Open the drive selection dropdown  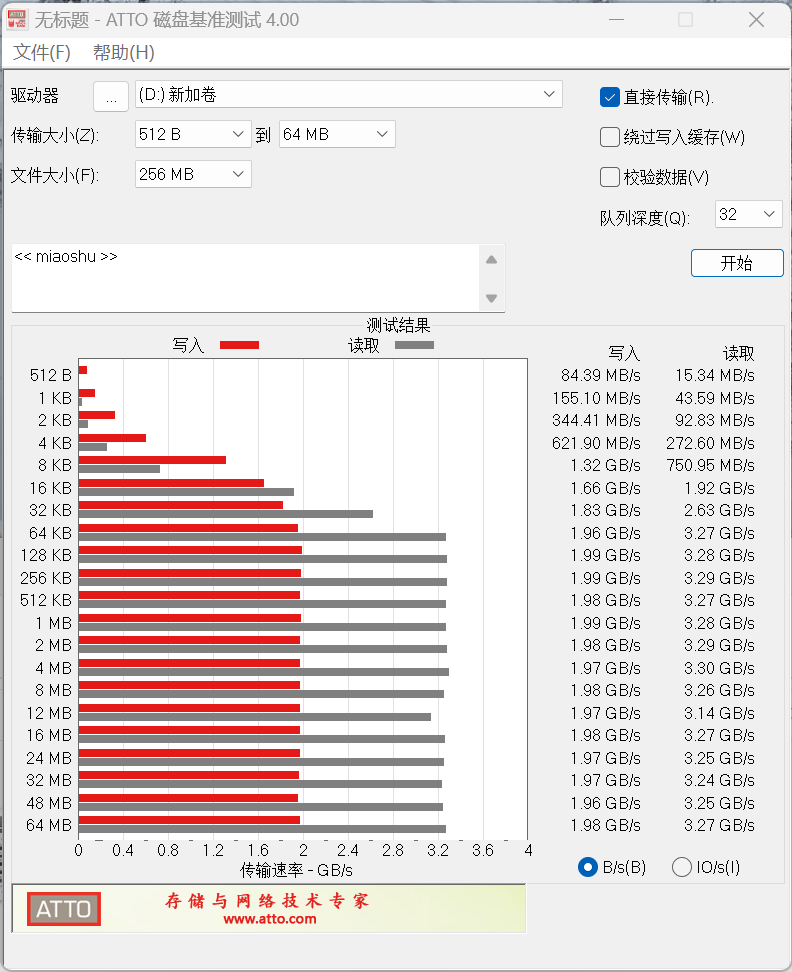click(x=549, y=95)
